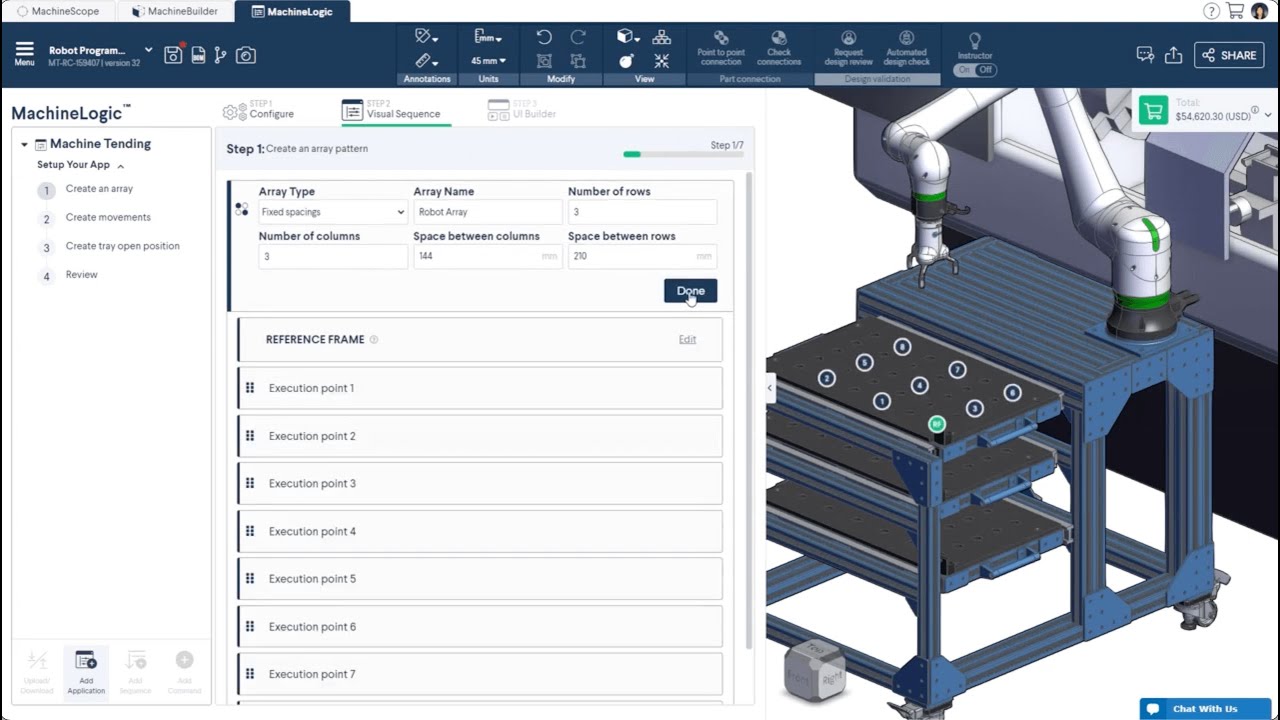This screenshot has height=720, width=1280.
Task: Open the hierarchy tree view icon
Action: [661, 37]
